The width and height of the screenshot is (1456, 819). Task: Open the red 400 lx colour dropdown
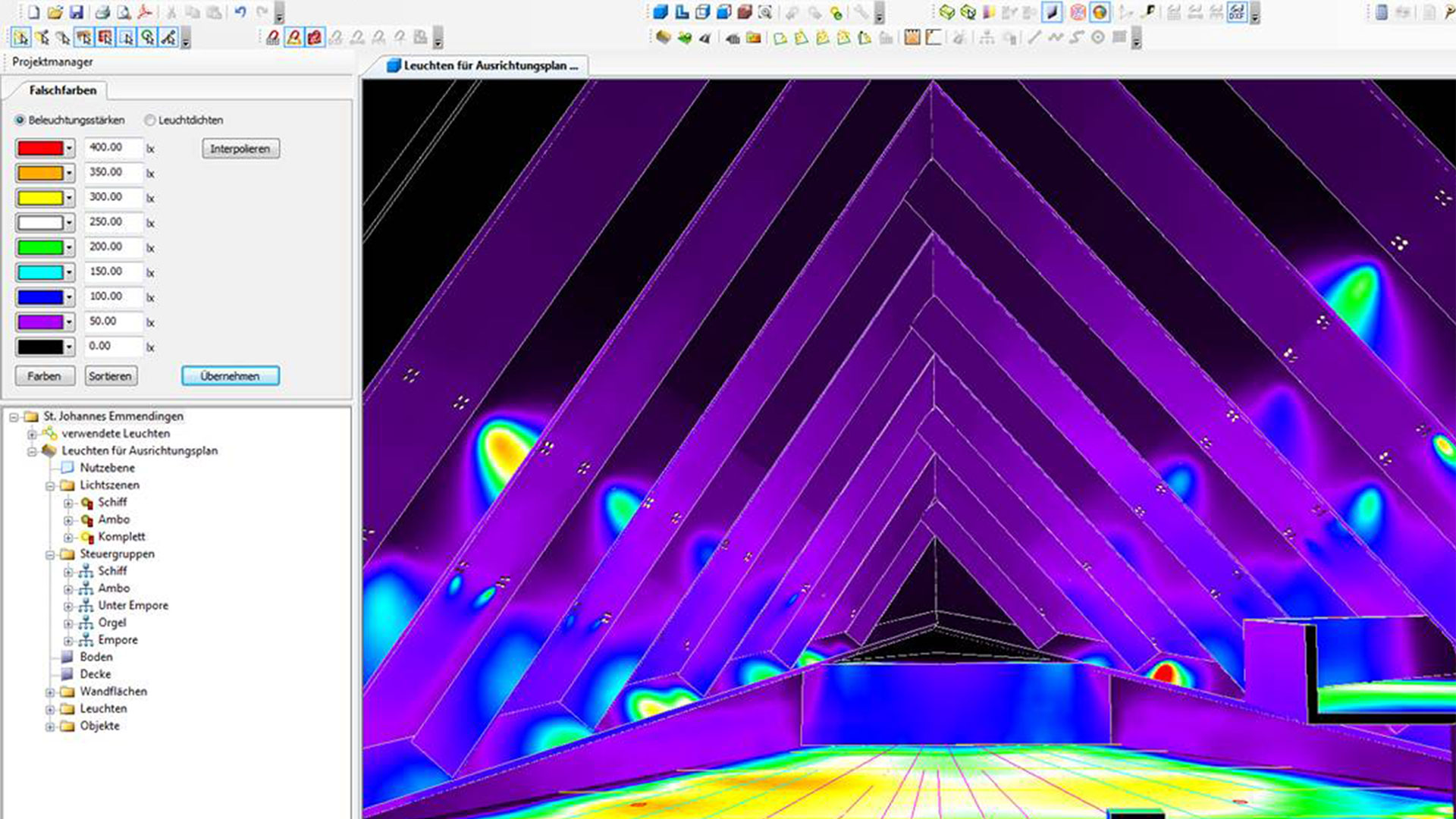tap(69, 149)
